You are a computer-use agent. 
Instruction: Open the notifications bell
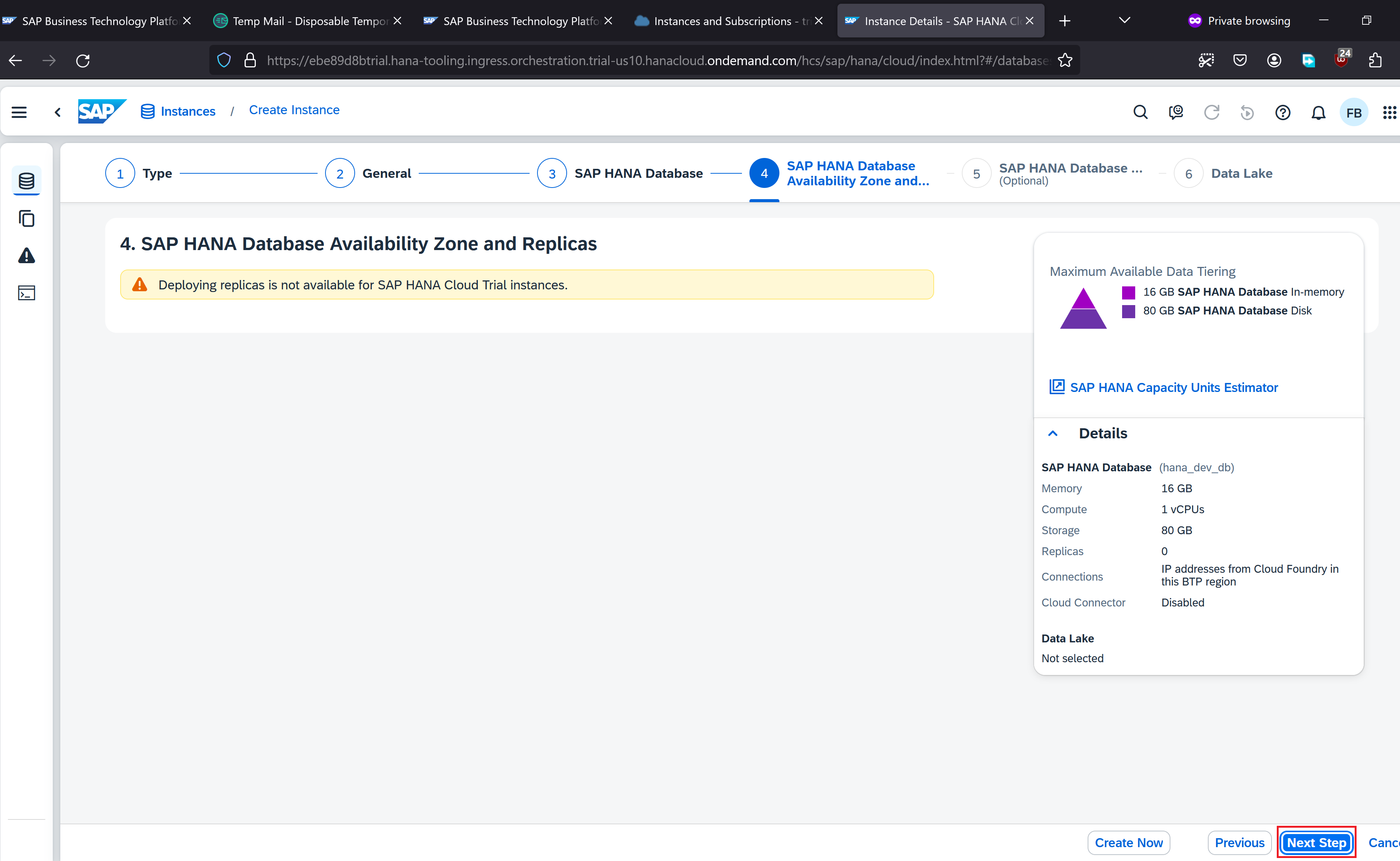pos(1318,113)
